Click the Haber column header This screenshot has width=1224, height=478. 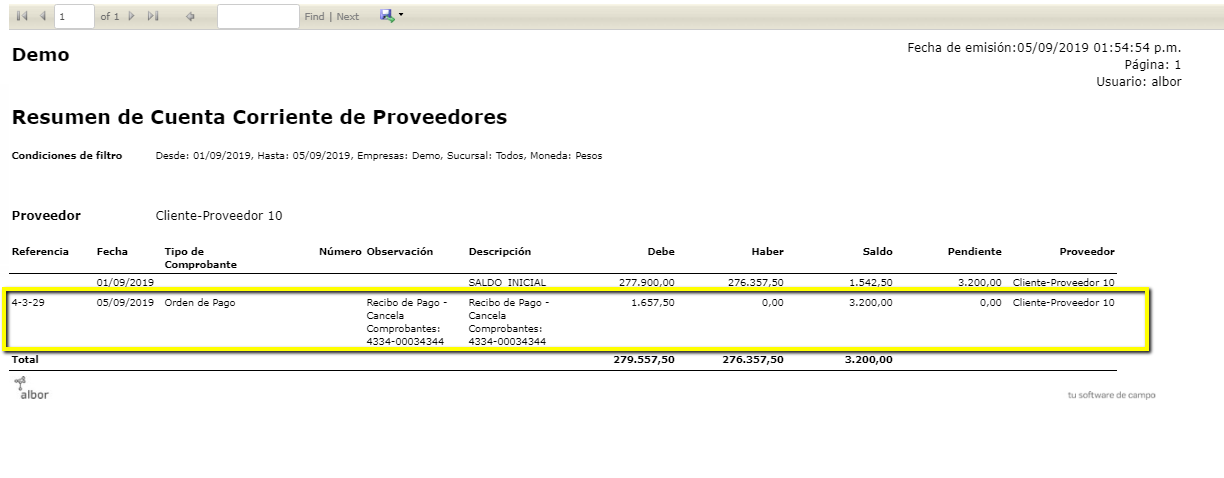coord(768,251)
